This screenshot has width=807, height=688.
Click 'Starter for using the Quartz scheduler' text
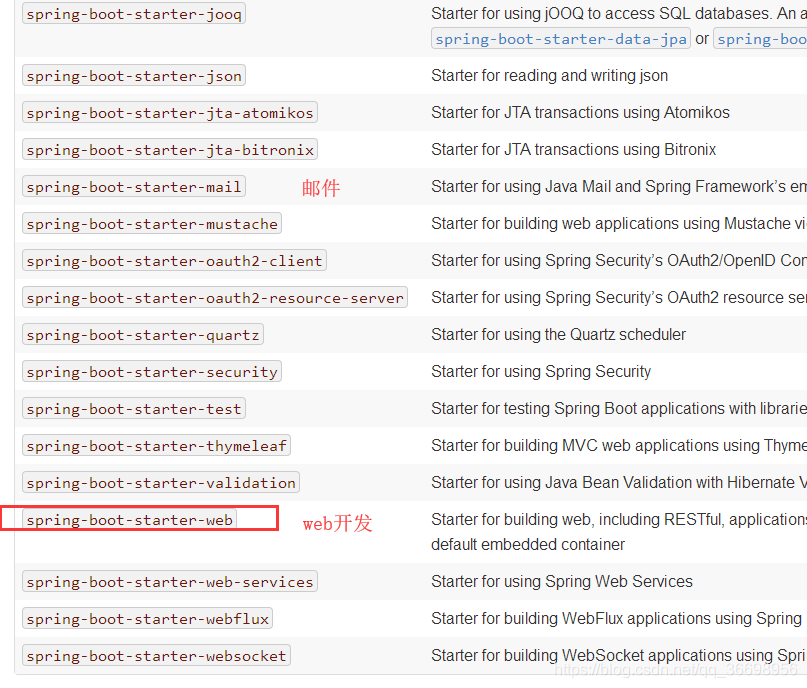pyautogui.click(x=558, y=335)
